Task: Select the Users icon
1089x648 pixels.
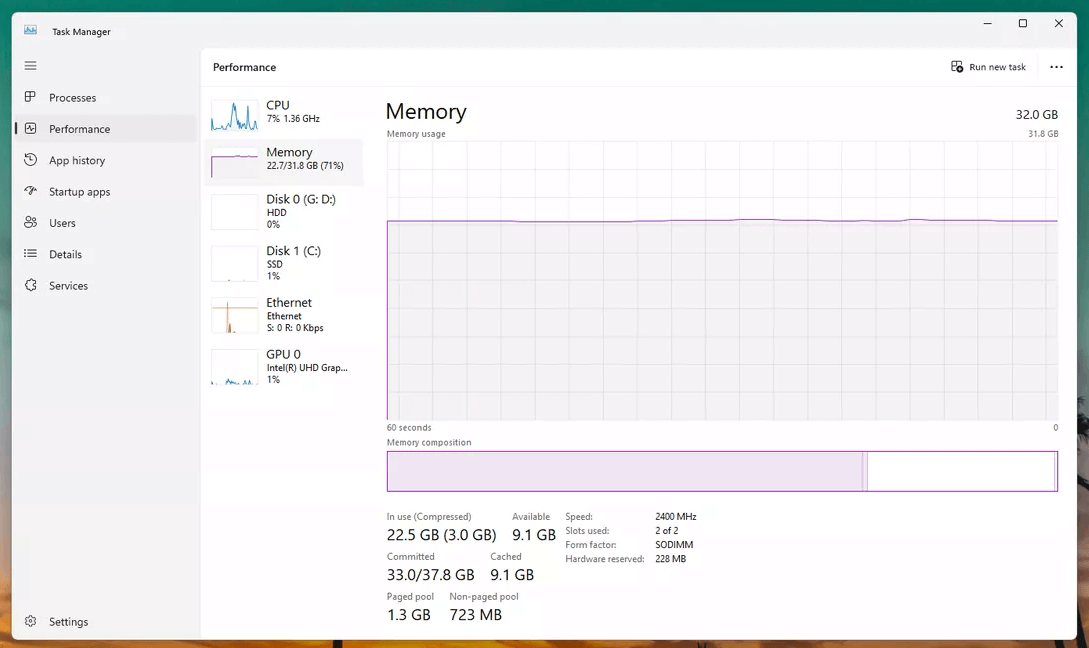Action: pyautogui.click(x=30, y=223)
